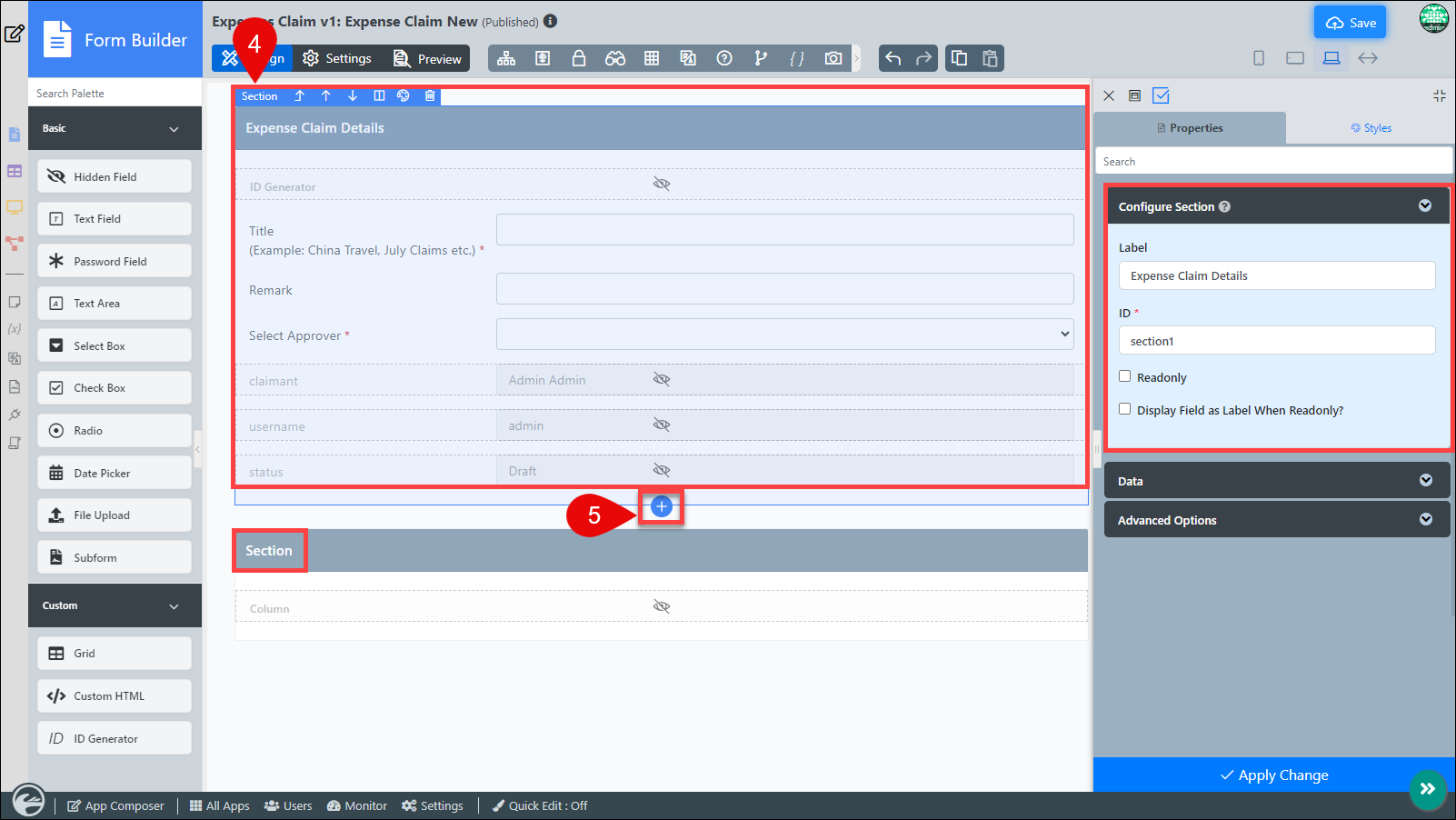The width and height of the screenshot is (1456, 820).
Task: Click the Search Palette field
Action: [115, 93]
